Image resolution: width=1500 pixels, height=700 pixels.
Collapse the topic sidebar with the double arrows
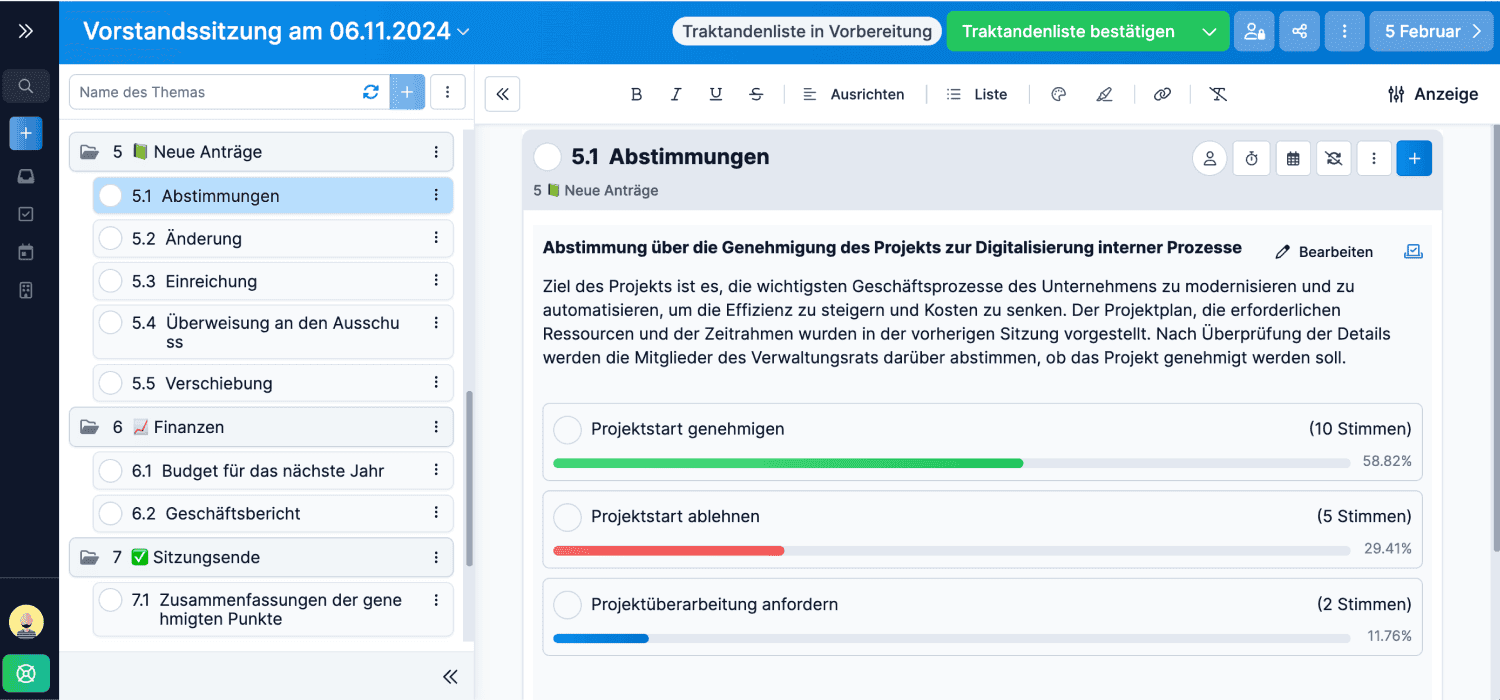click(502, 93)
